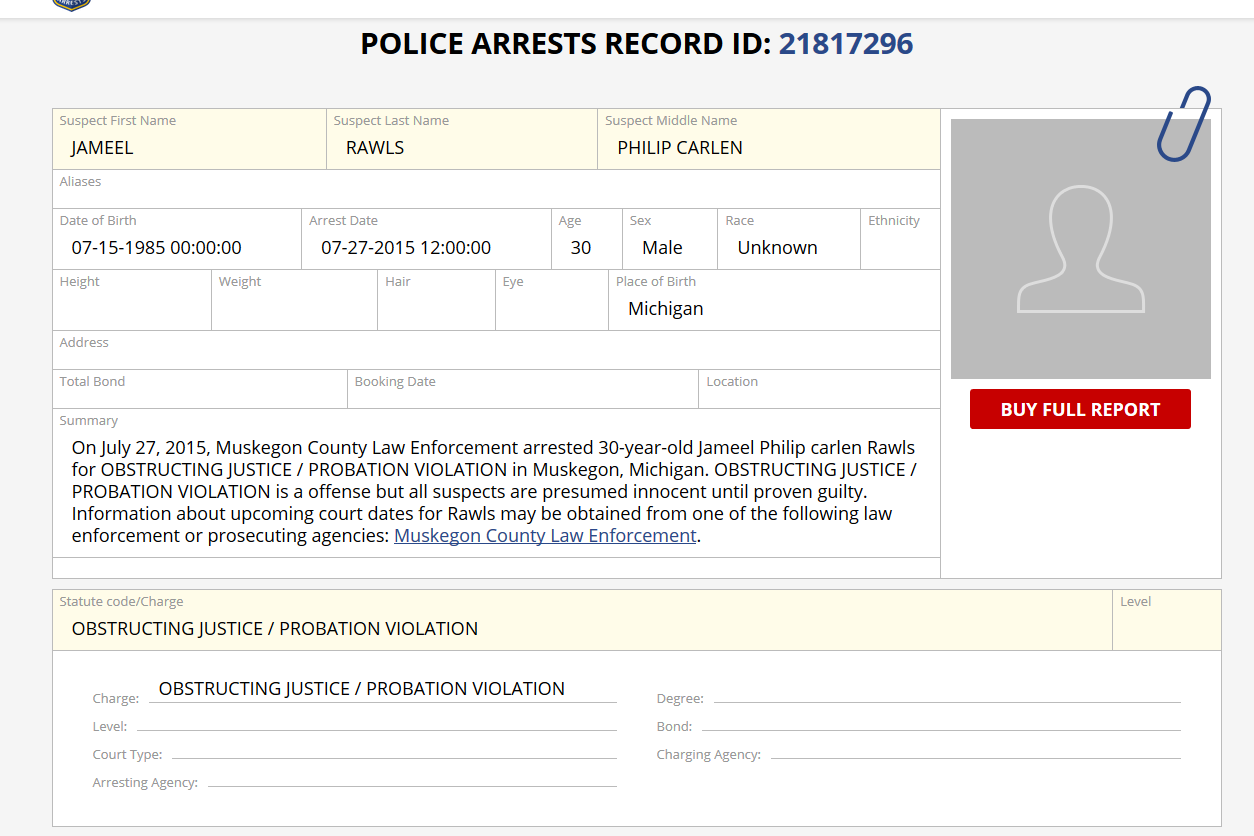Click the Aliases field label
The image size is (1254, 836).
(x=80, y=181)
